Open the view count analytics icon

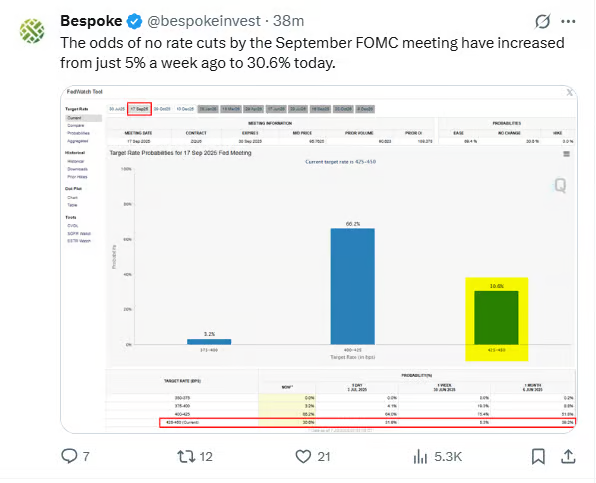(420, 456)
